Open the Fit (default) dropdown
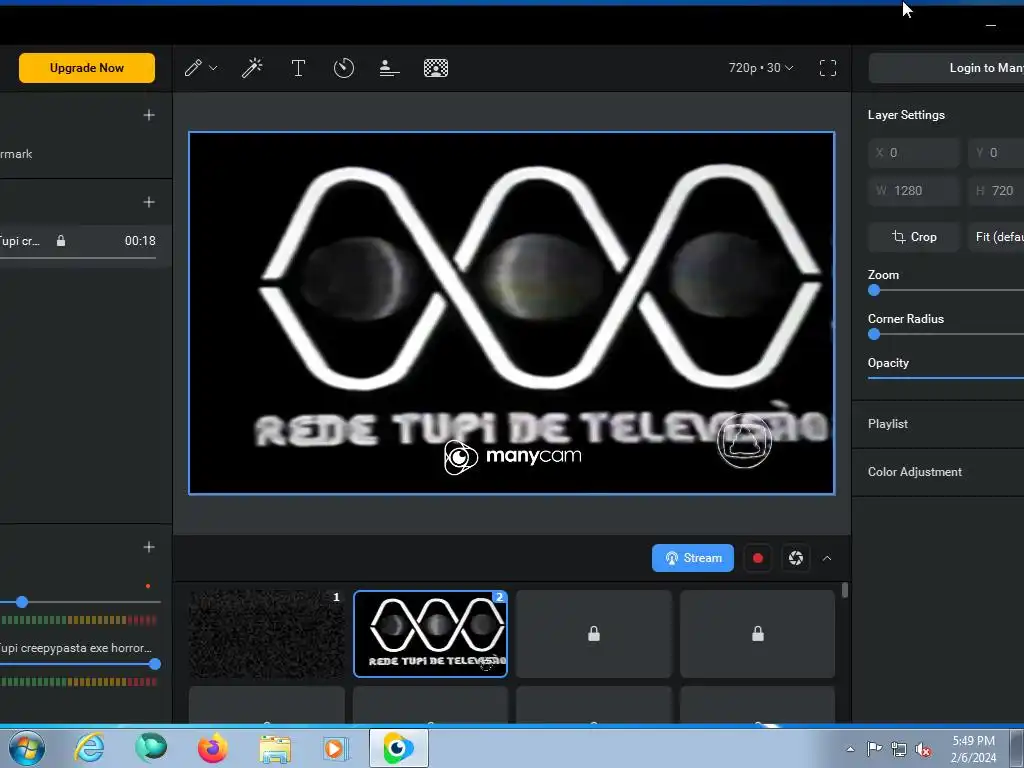The height and width of the screenshot is (768, 1024). [996, 237]
